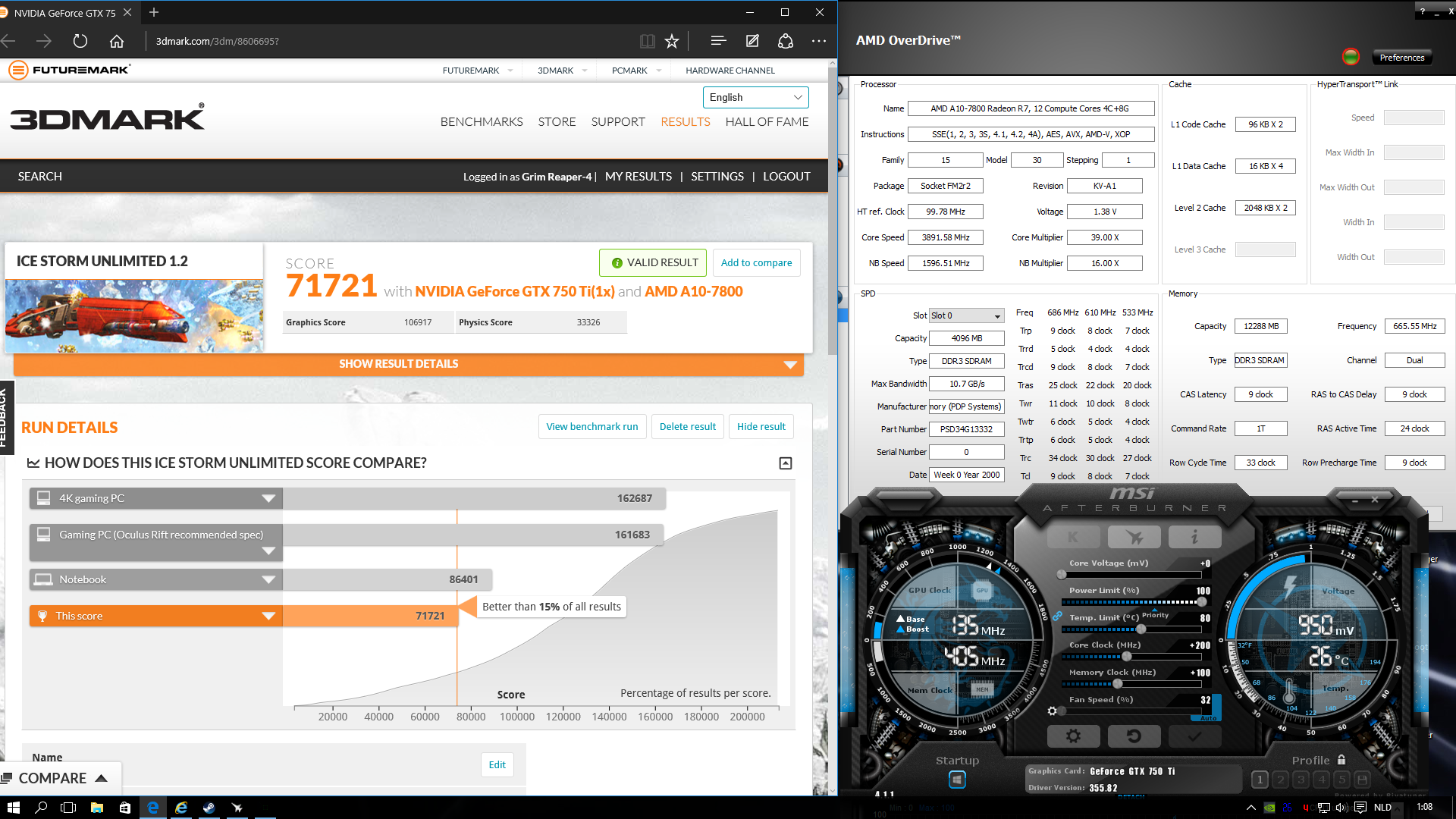Click the Edit button next to Name
Screen dimensions: 1456x819
(x=497, y=764)
